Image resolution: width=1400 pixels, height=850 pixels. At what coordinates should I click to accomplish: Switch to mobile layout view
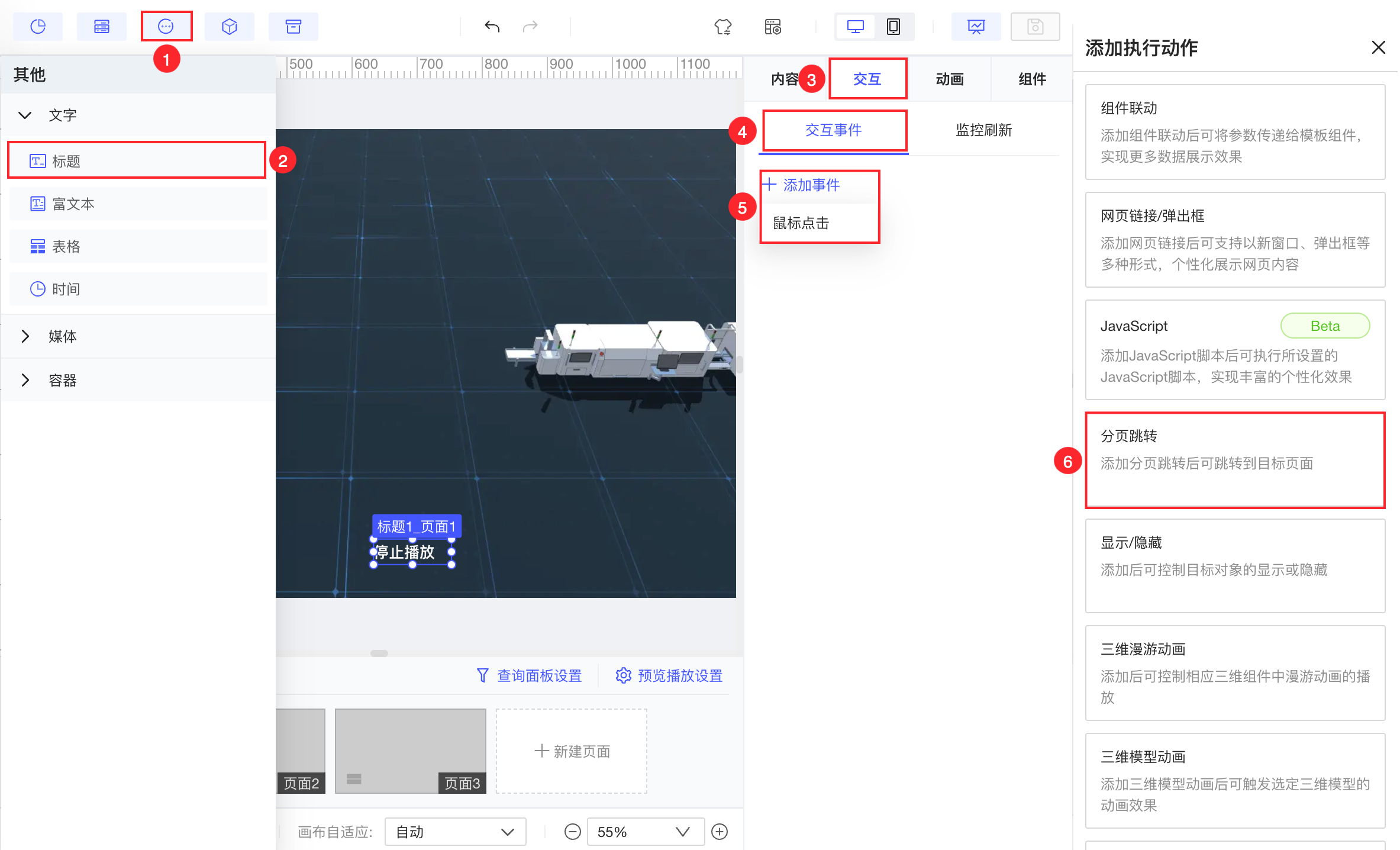point(893,27)
